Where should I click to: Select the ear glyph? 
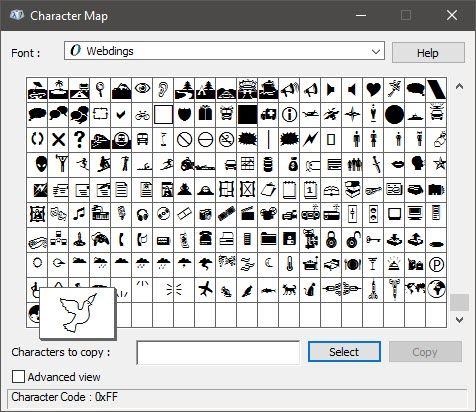pos(163,90)
